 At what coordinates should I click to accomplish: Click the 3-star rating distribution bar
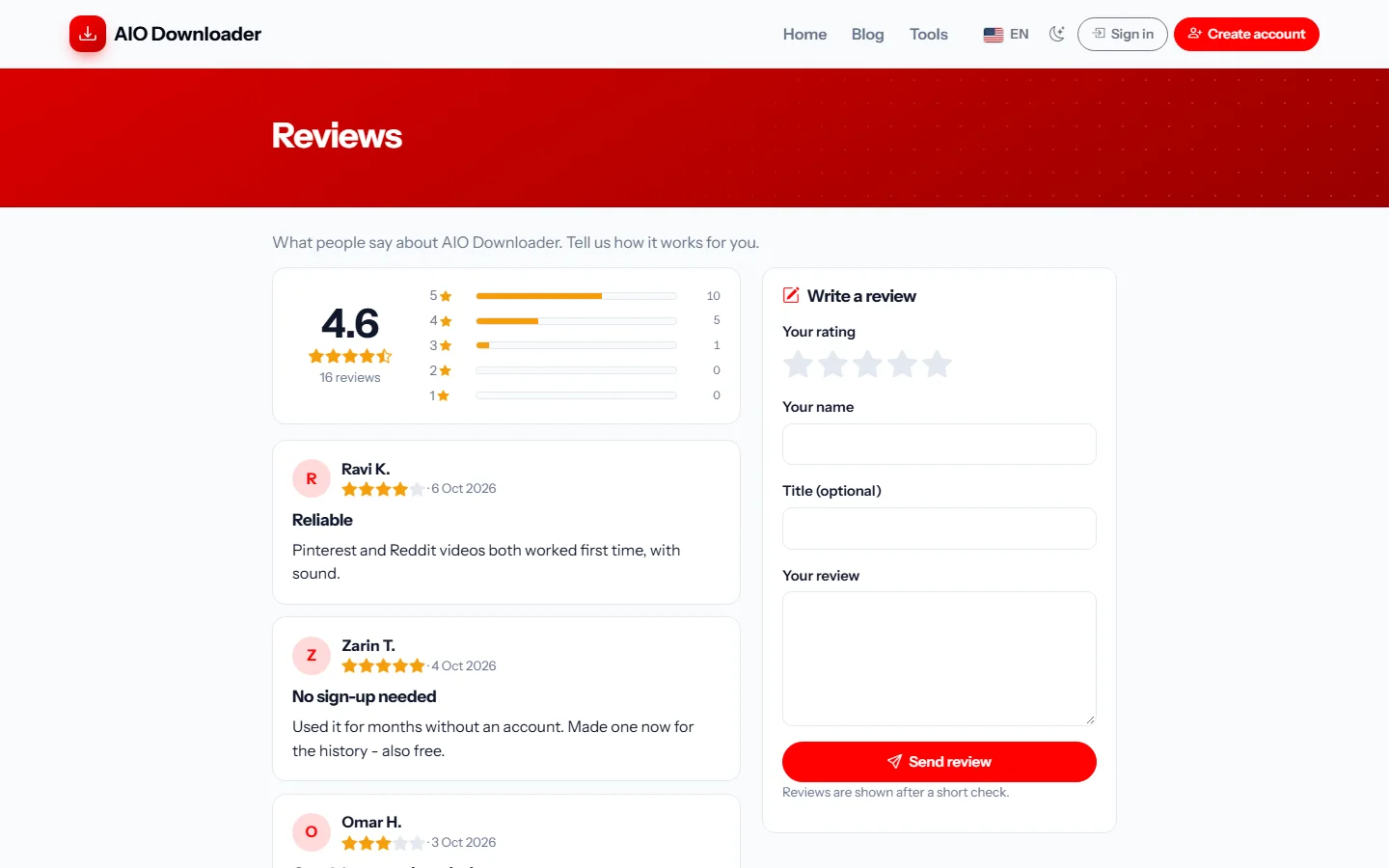pyautogui.click(x=576, y=345)
